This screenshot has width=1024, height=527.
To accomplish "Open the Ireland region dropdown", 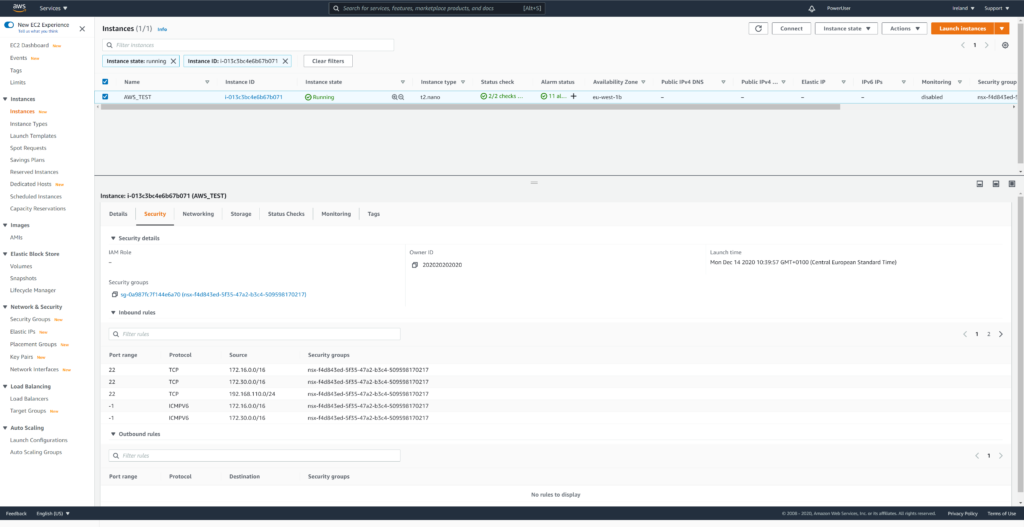I will [963, 8].
